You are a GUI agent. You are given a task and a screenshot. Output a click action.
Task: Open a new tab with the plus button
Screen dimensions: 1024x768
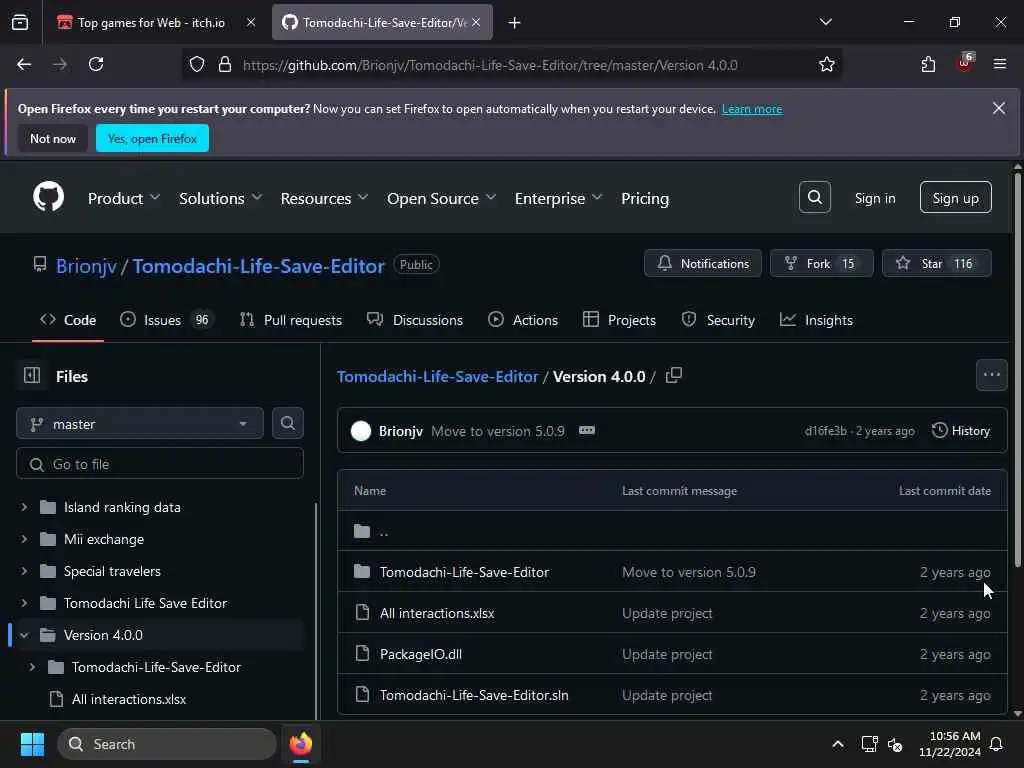(514, 23)
